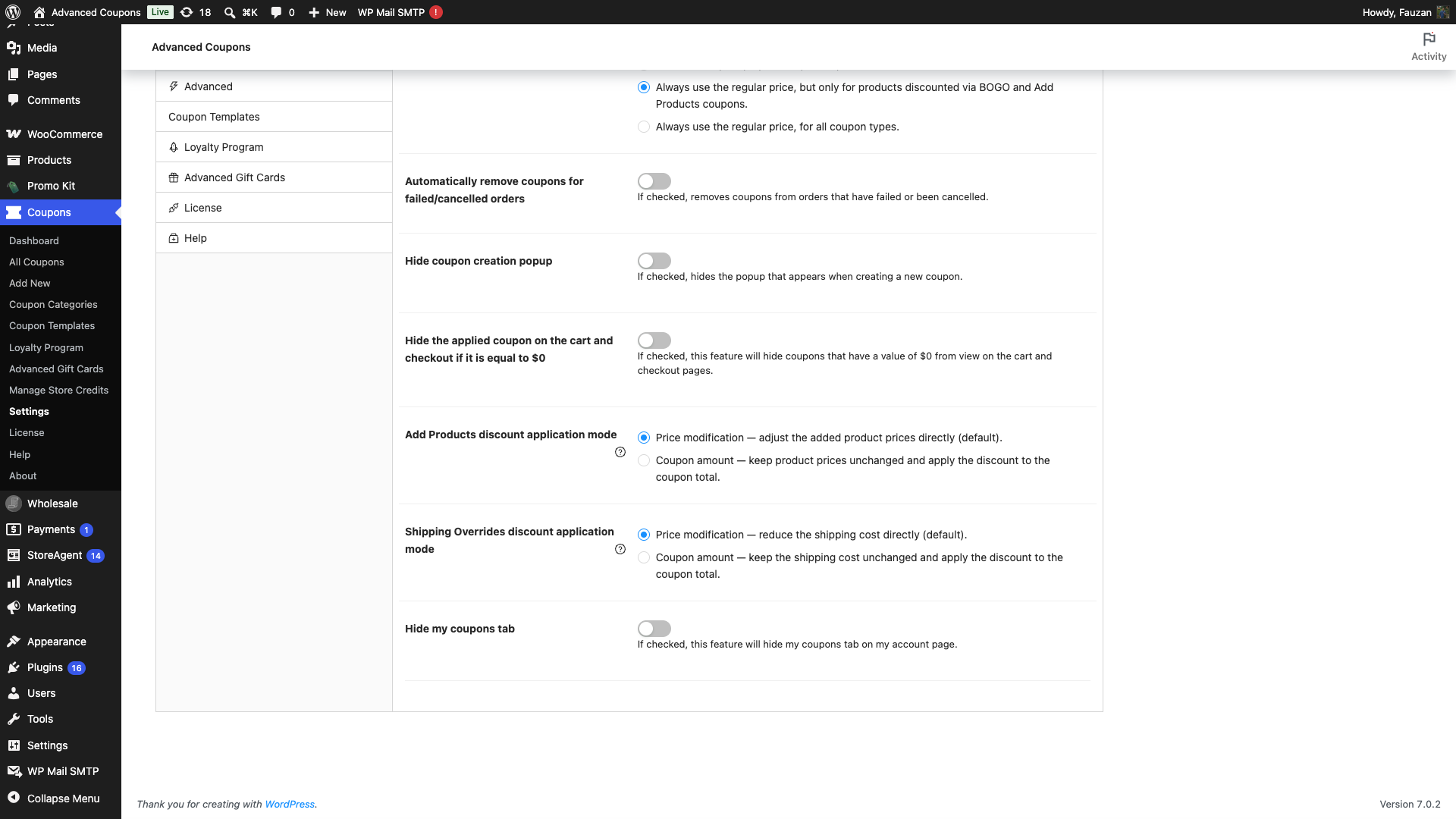
Task: Click the WordPress logo in admin bar
Action: pyautogui.click(x=13, y=12)
